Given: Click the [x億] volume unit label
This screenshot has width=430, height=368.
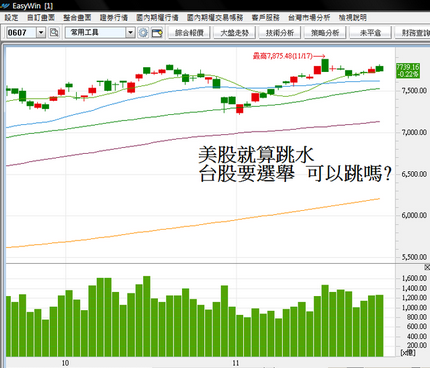Looking at the screenshot, I should click(408, 353).
